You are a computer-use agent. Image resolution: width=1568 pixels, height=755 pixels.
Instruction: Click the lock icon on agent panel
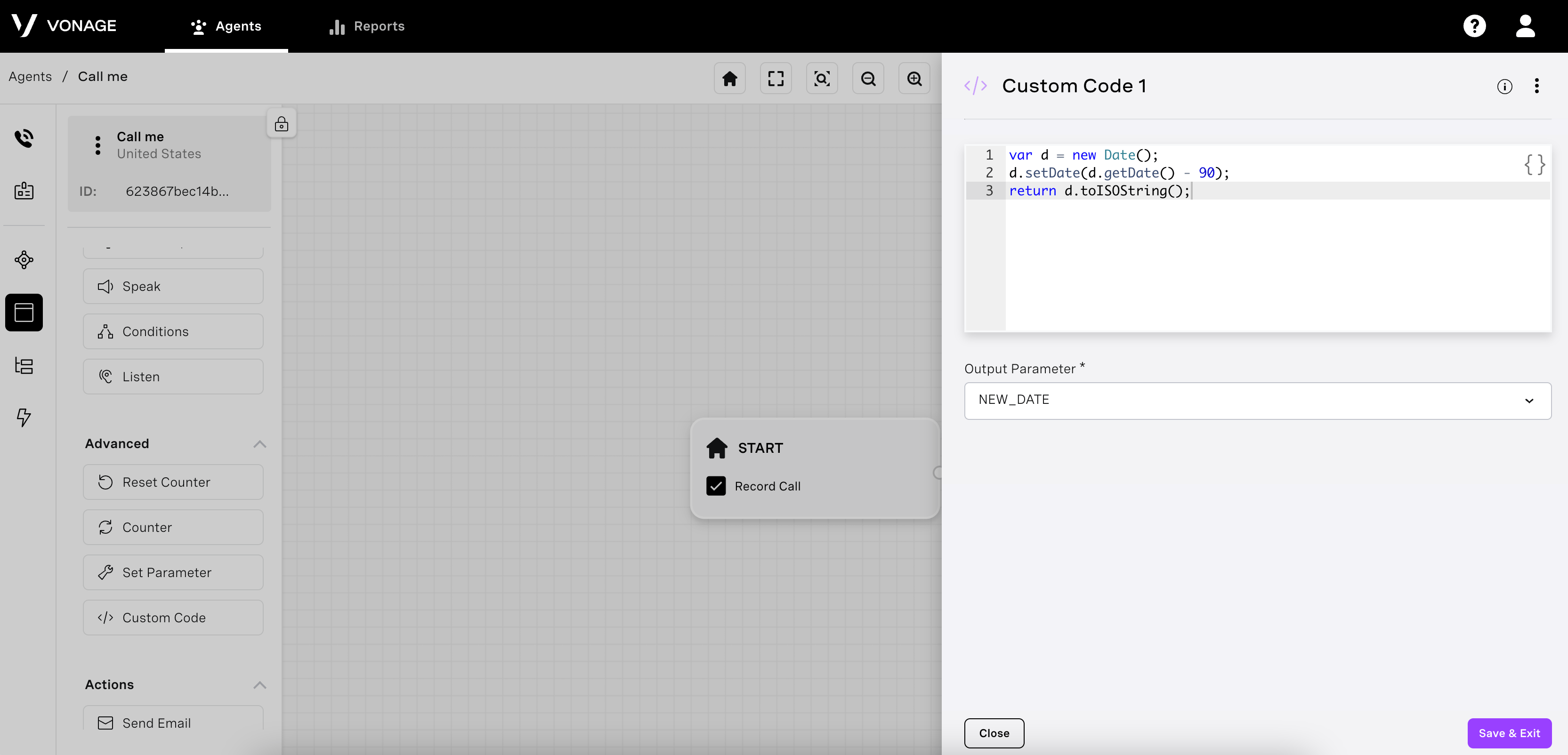(281, 123)
